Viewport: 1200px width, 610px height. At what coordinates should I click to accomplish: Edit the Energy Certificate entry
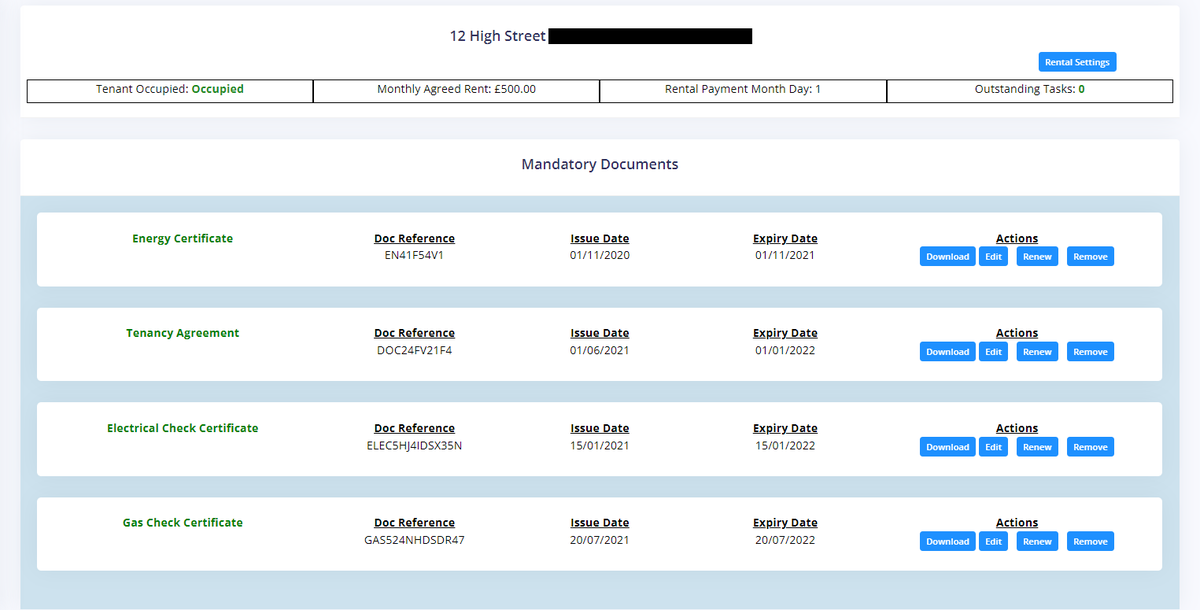coord(993,257)
